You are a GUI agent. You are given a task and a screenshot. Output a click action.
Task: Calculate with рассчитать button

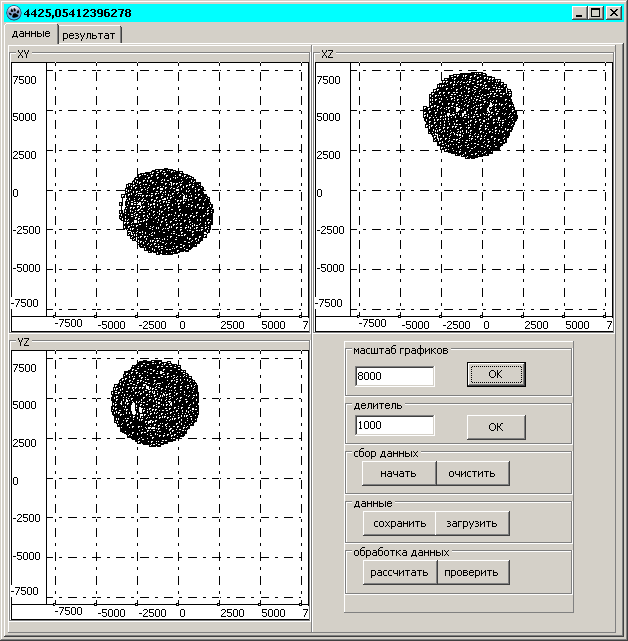click(x=399, y=572)
